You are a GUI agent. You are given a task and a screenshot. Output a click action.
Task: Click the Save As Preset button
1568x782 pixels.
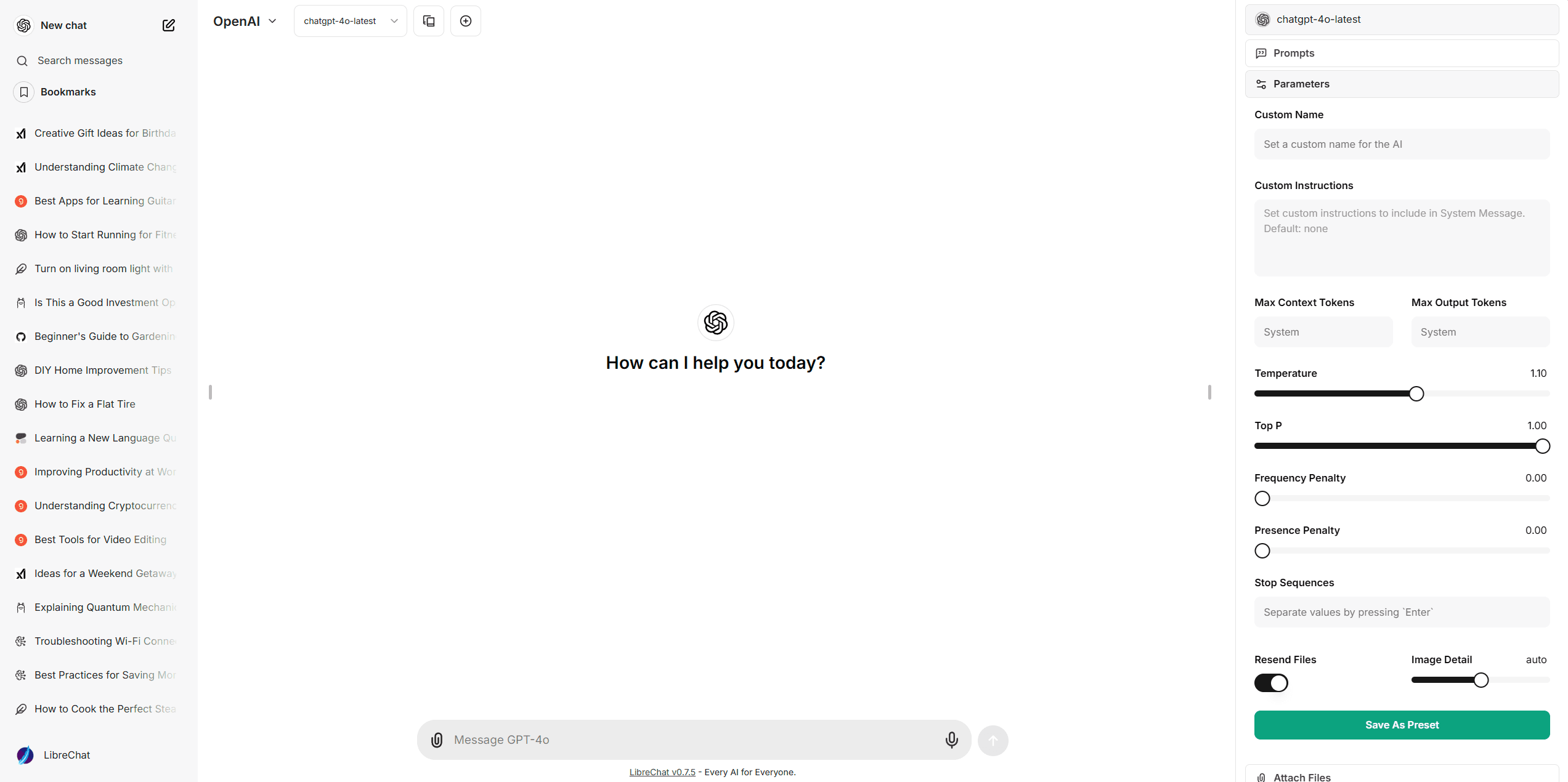point(1401,724)
